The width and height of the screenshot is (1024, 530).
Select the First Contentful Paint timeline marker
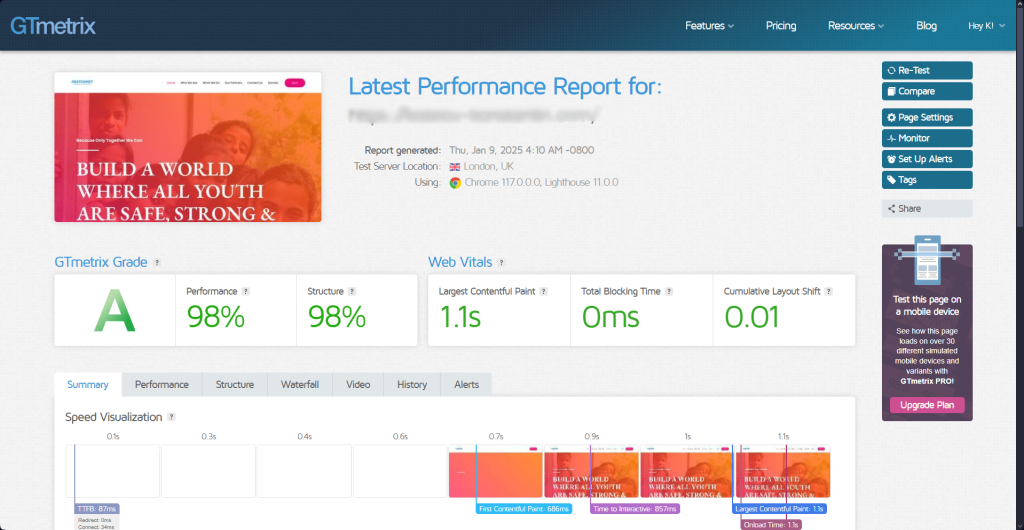coord(524,509)
